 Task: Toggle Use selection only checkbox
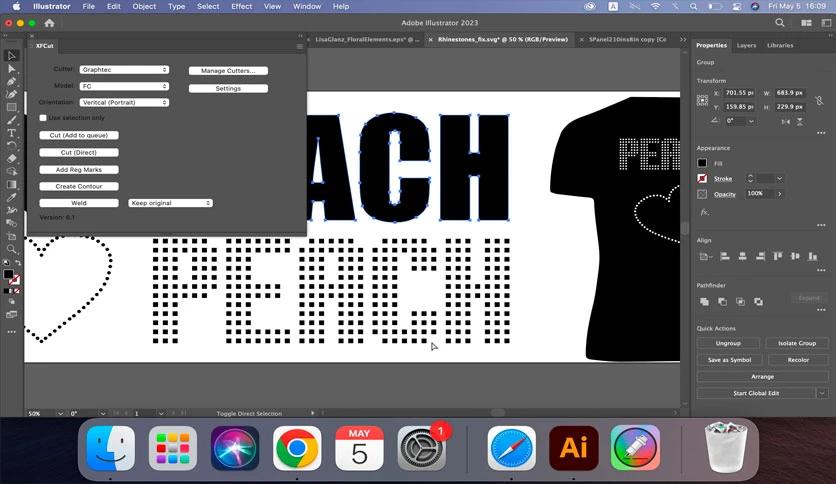[43, 118]
